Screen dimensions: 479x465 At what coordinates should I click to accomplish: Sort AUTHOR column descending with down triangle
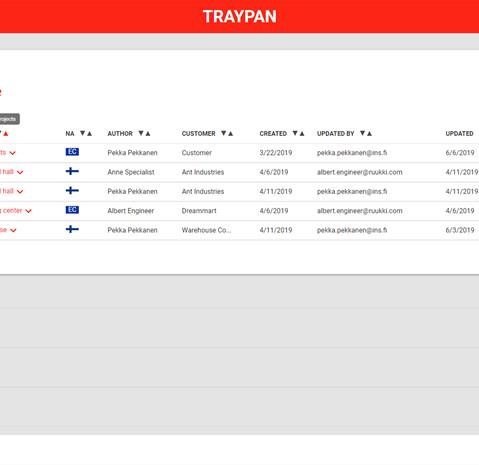point(141,133)
